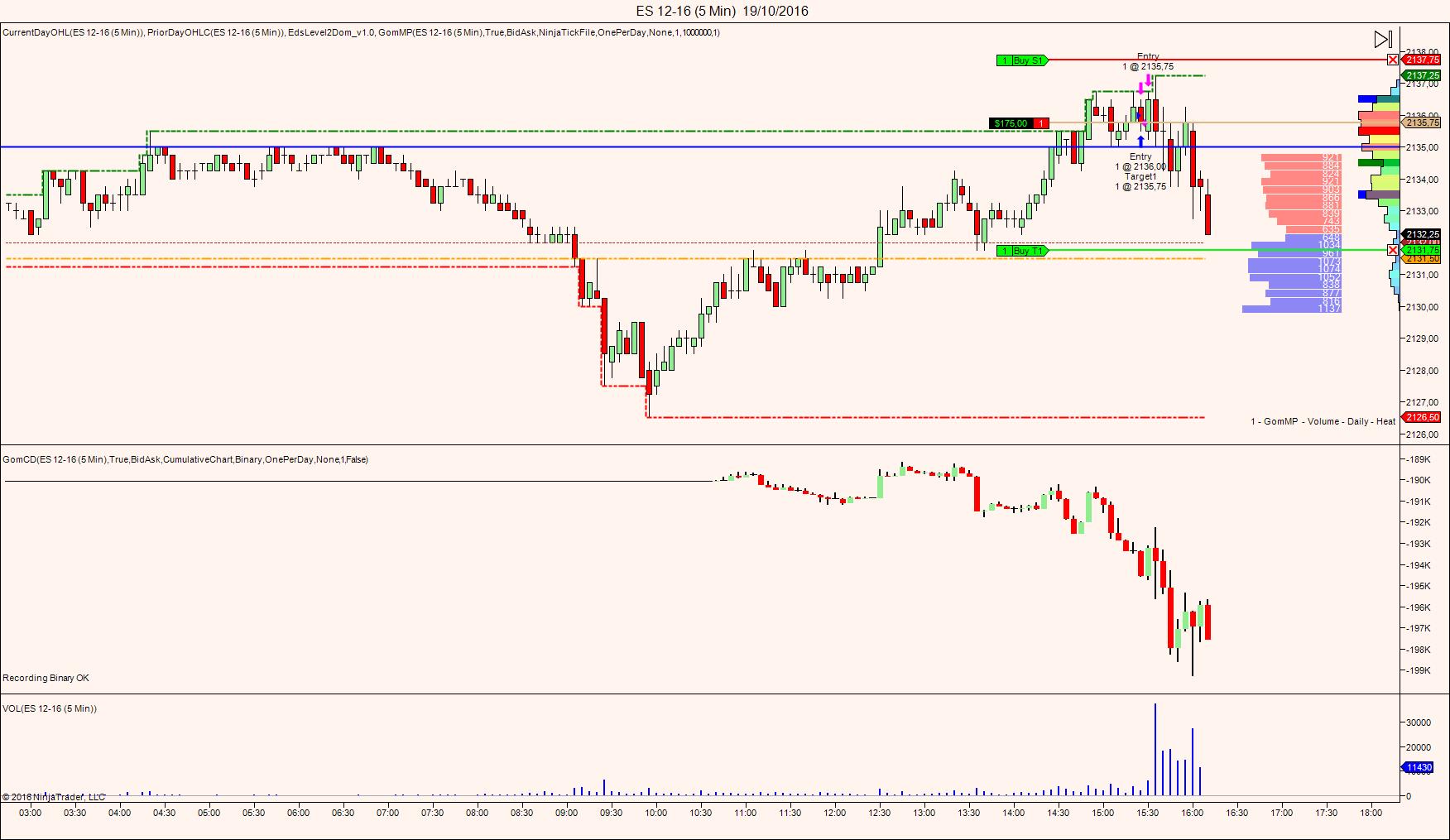Image resolution: width=1450 pixels, height=840 pixels.
Task: Click the orange 2131,50 price marker
Action: point(1423,259)
